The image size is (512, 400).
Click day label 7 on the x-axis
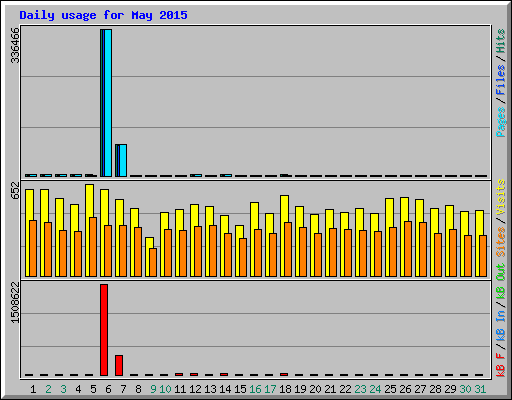click(x=123, y=389)
